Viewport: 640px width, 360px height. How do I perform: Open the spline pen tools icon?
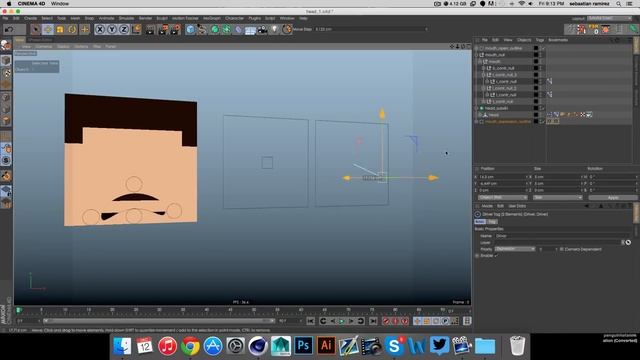(x=202, y=29)
